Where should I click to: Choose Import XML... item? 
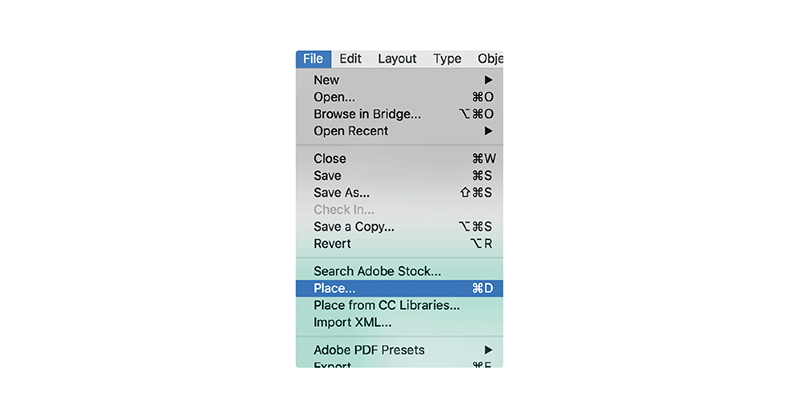click(x=353, y=322)
